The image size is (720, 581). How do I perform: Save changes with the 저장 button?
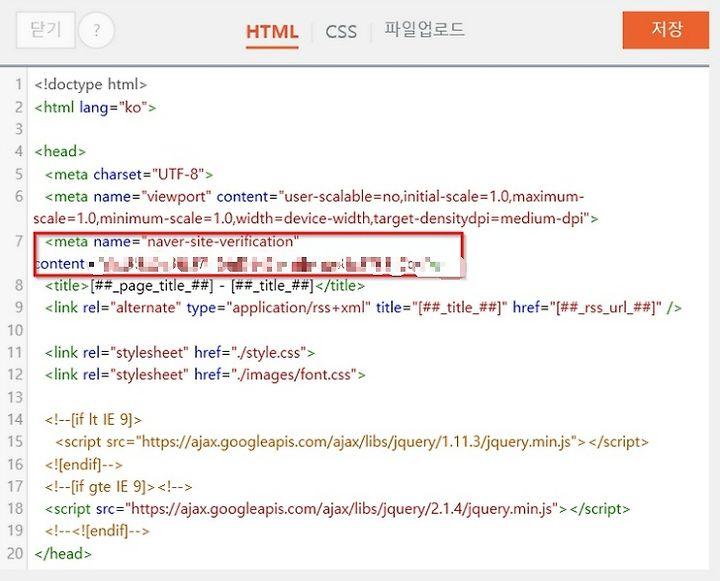pos(666,30)
